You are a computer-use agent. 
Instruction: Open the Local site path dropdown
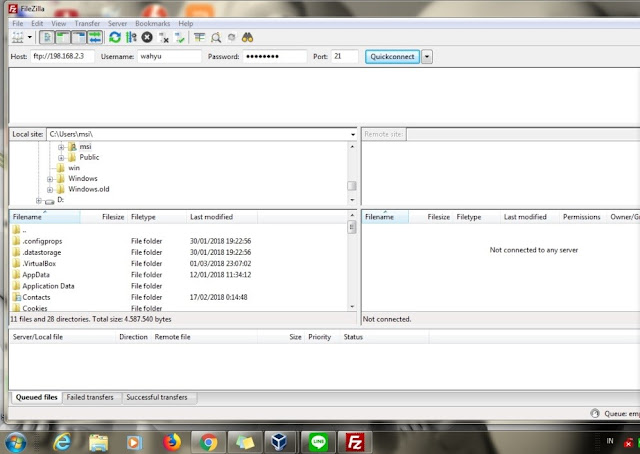(x=353, y=134)
